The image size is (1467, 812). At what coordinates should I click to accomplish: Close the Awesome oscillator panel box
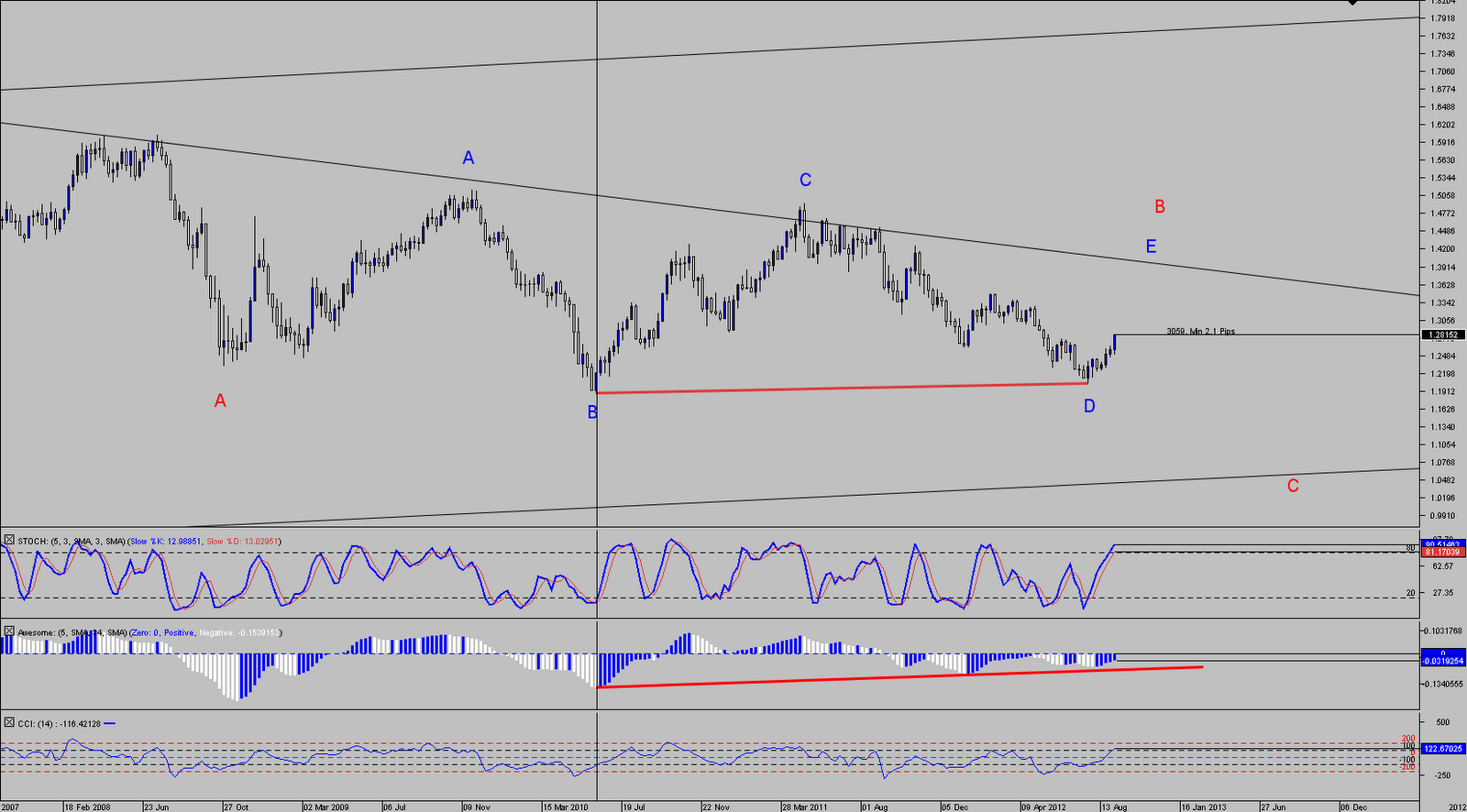click(9, 631)
